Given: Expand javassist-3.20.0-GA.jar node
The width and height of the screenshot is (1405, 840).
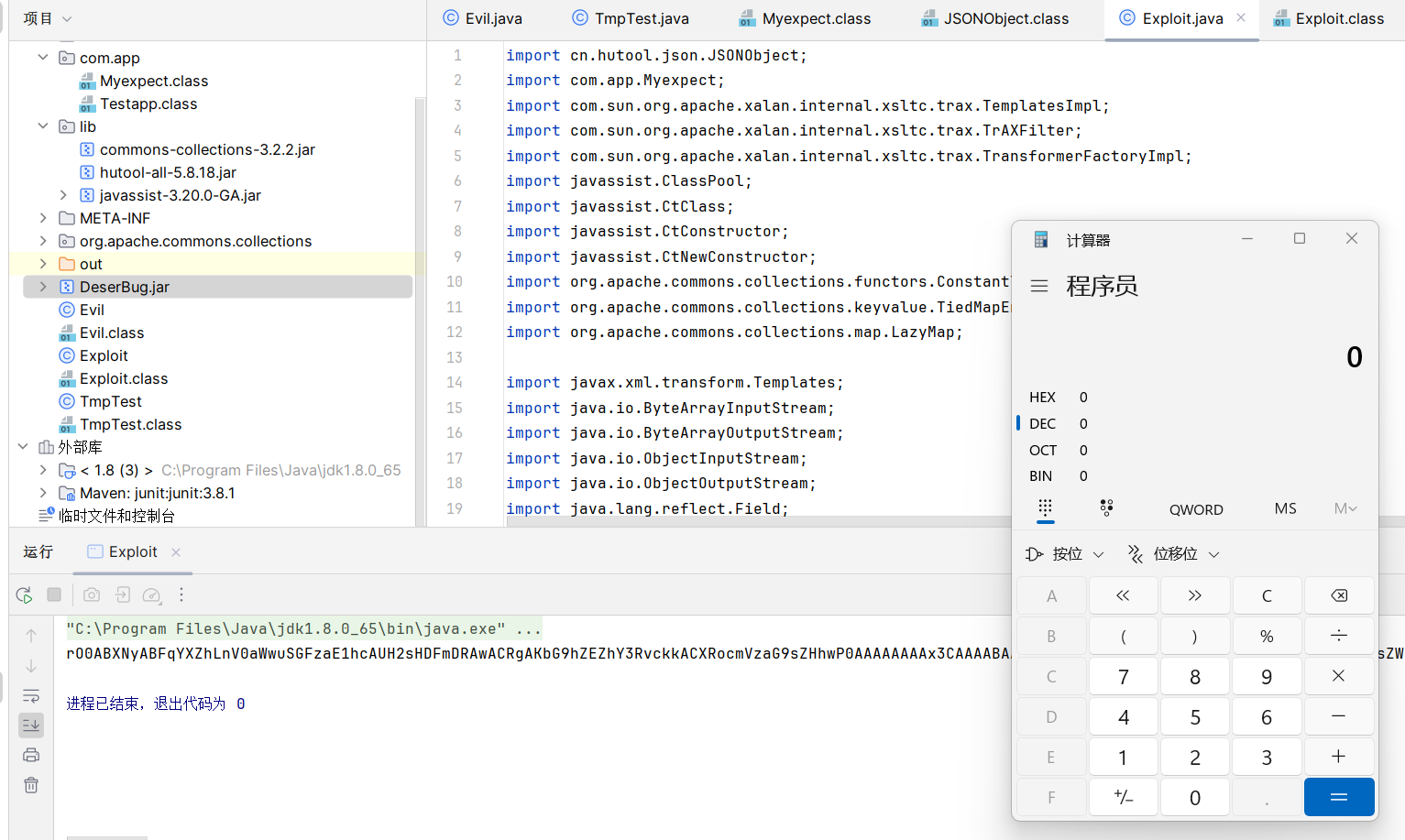Looking at the screenshot, I should [x=63, y=194].
